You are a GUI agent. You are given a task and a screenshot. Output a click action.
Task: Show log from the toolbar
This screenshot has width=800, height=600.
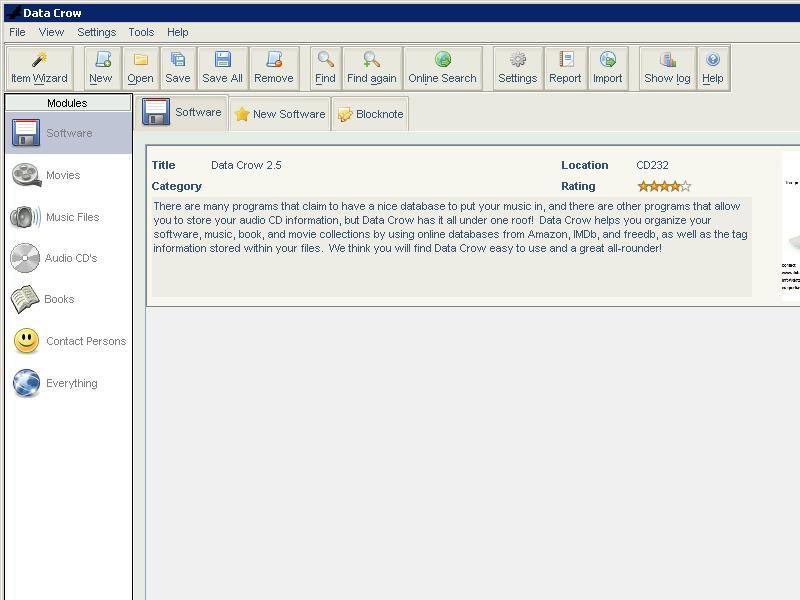tap(667, 68)
